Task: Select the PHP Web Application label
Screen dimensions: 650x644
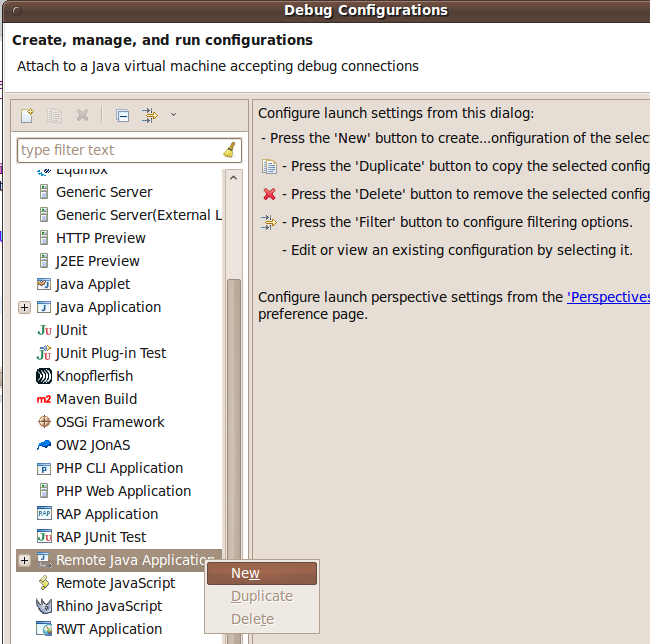Action: [124, 491]
